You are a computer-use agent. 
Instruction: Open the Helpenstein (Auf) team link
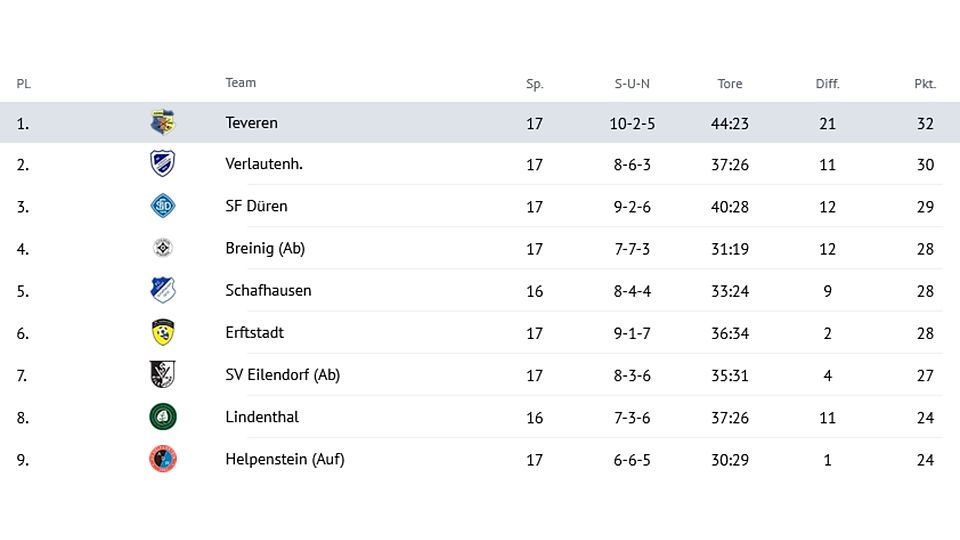pos(285,459)
